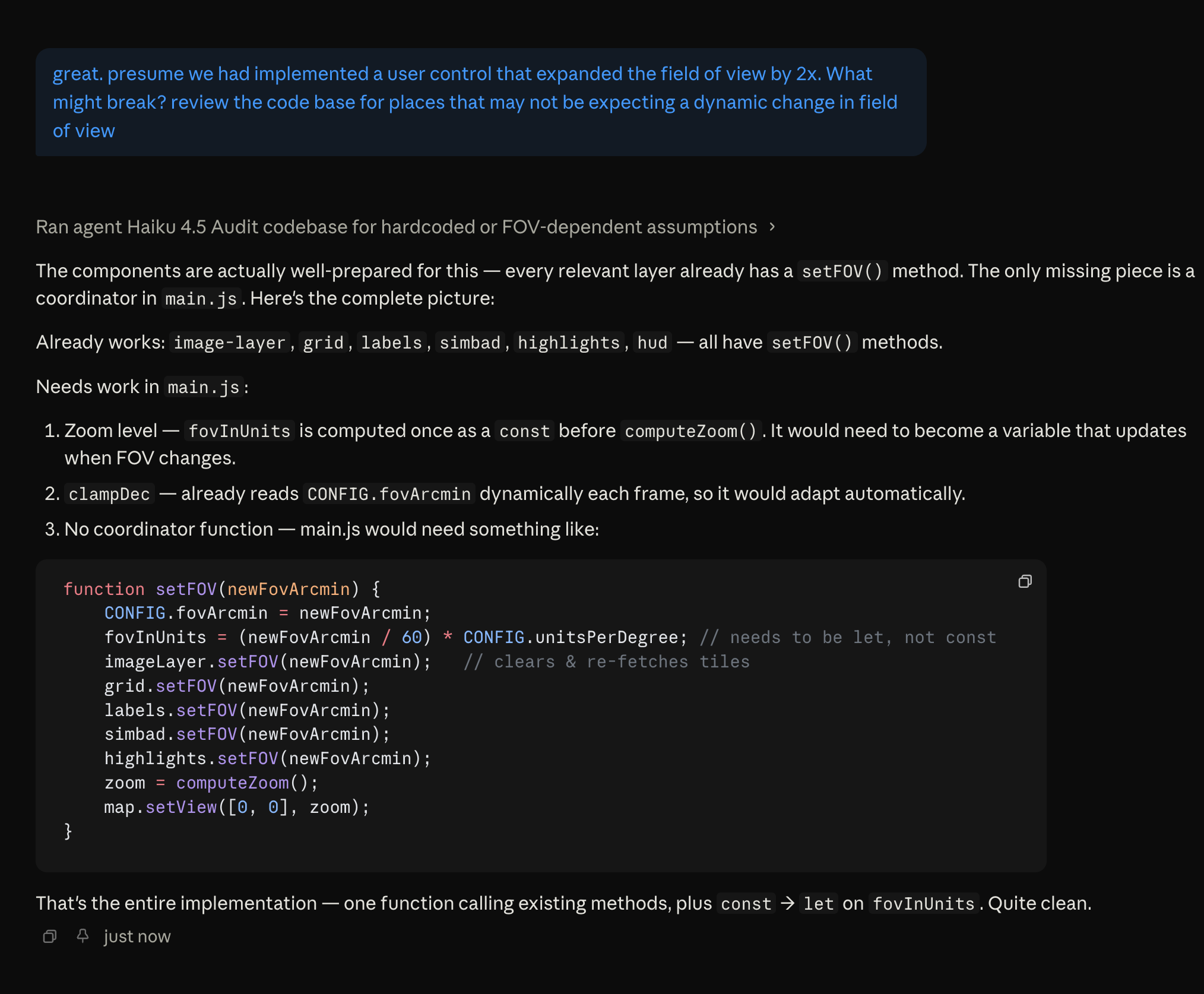Copy the setFOV code block

pos(1025,581)
